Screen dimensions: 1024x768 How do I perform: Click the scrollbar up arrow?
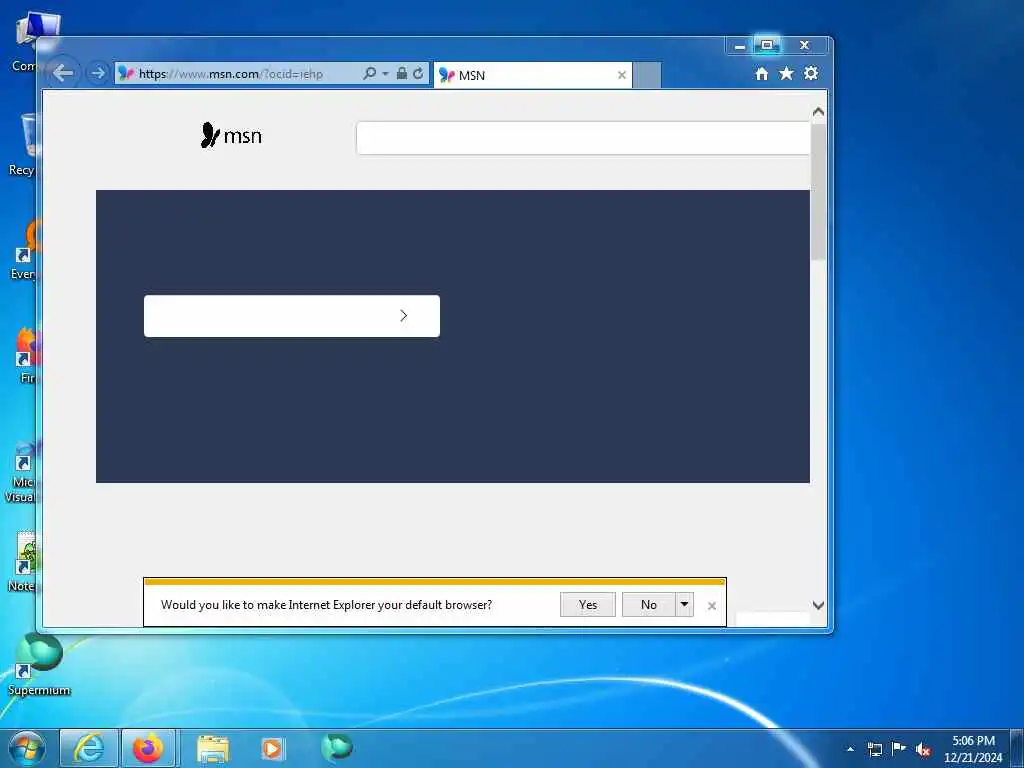818,112
